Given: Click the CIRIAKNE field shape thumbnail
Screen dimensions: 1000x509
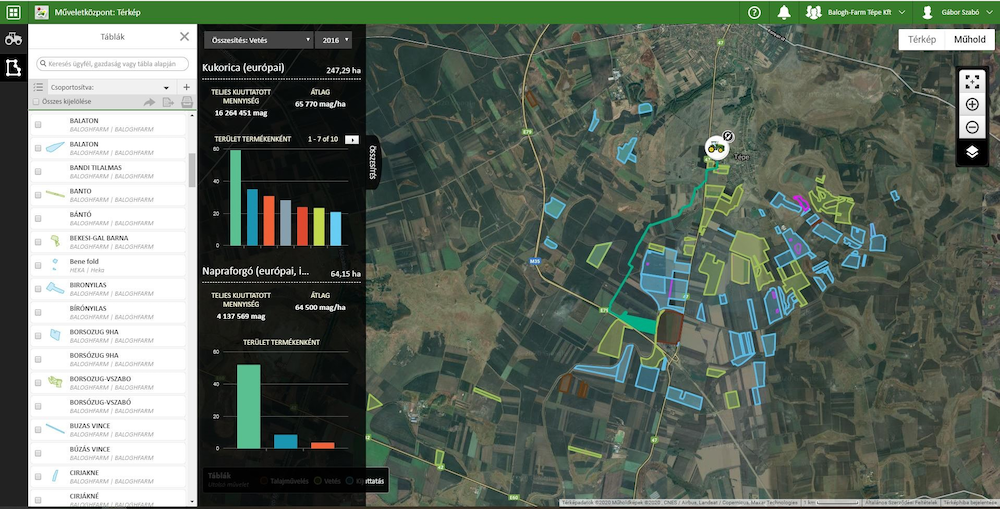Looking at the screenshot, I should (55, 476).
